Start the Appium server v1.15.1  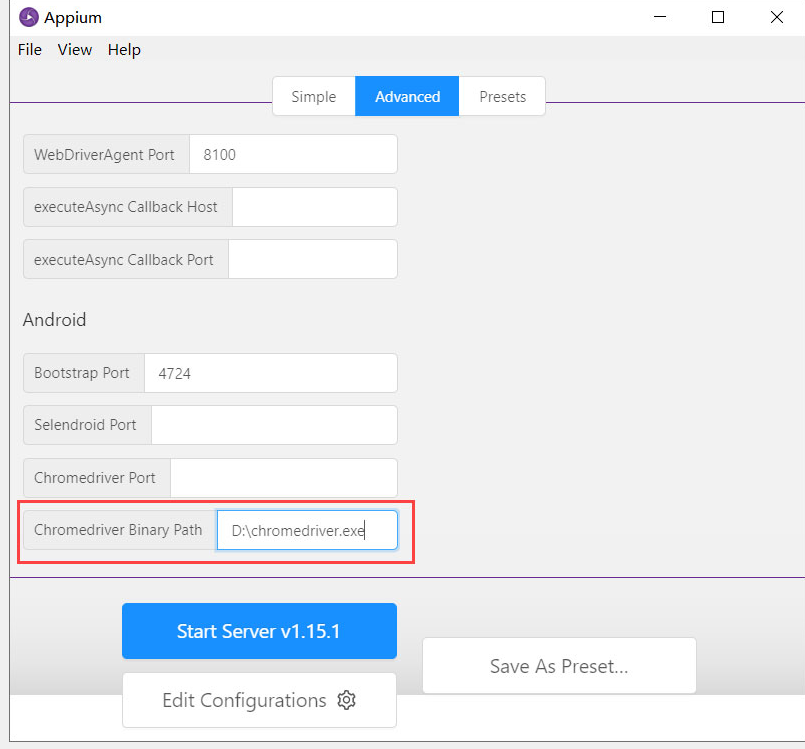point(259,631)
